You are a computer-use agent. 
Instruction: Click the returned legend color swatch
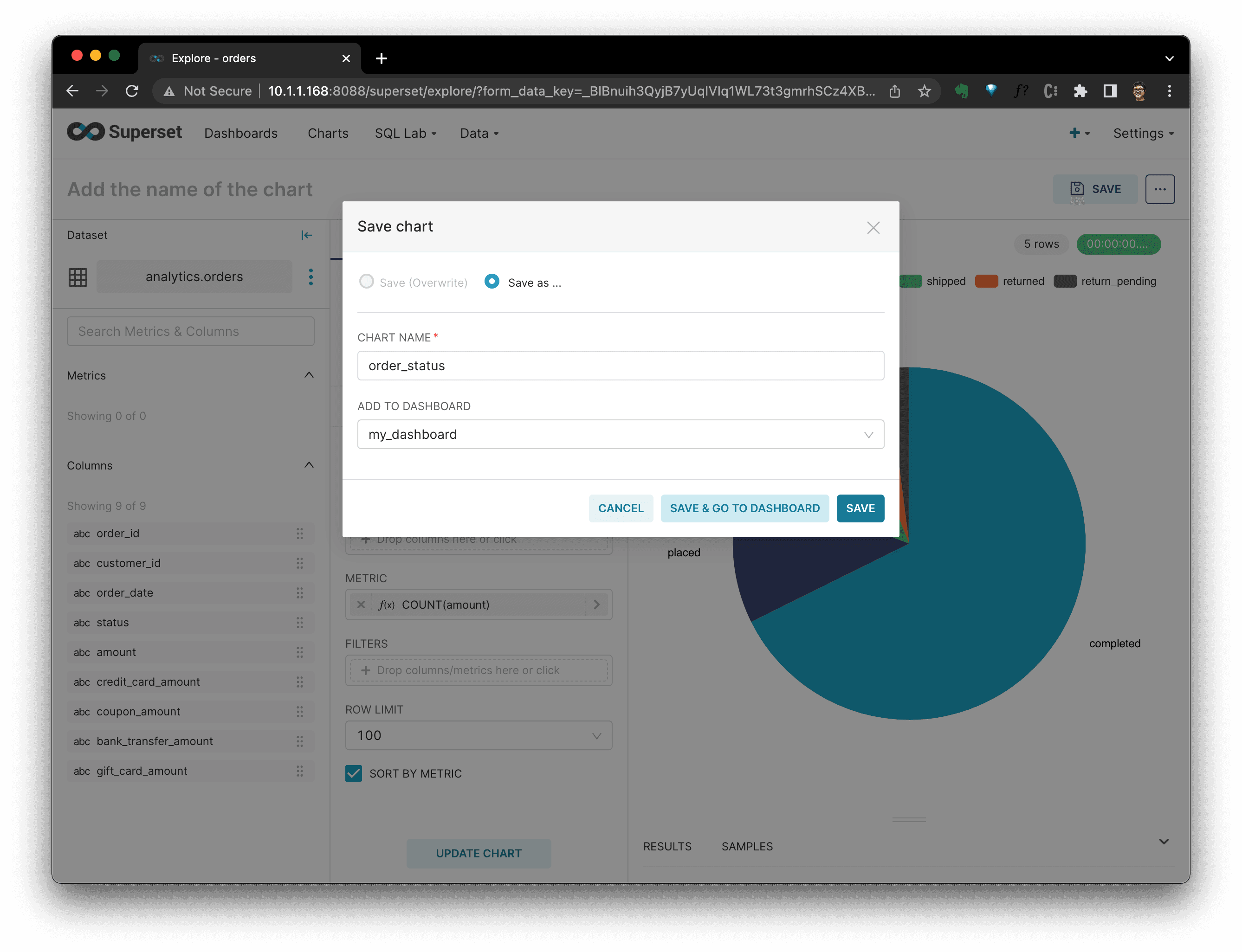986,282
